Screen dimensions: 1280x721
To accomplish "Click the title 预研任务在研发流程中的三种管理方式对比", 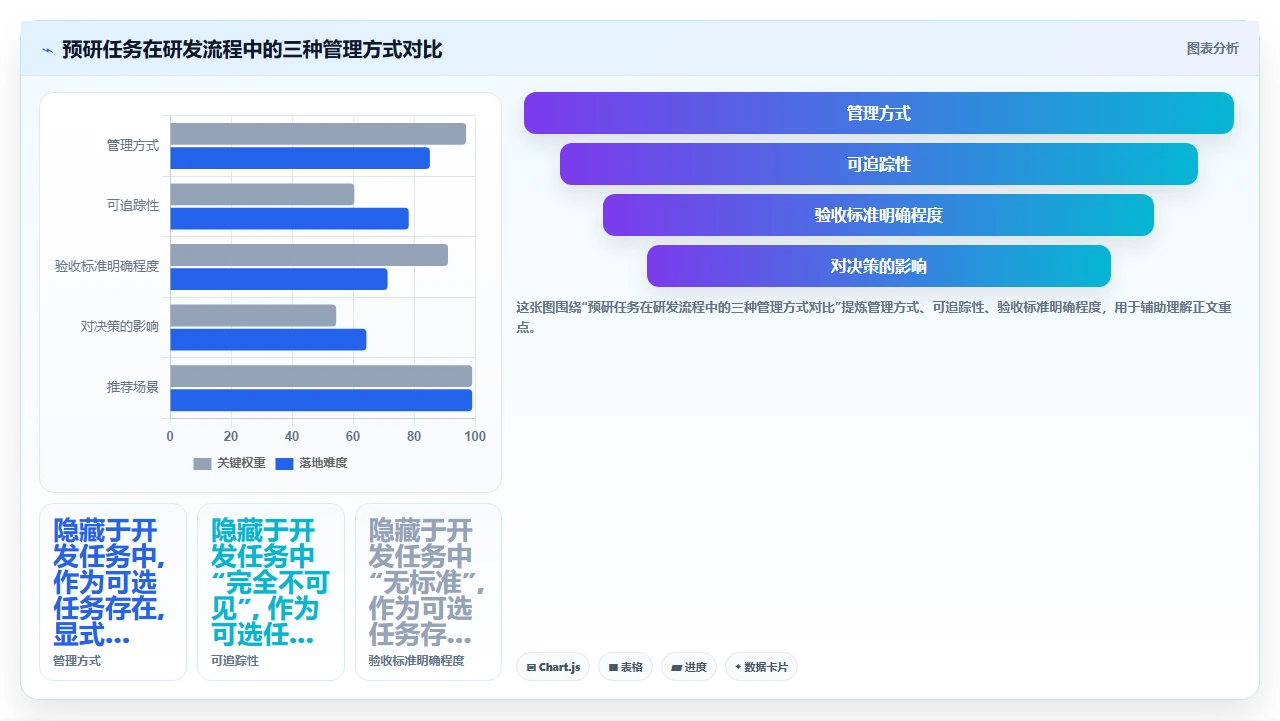I will click(x=252, y=50).
